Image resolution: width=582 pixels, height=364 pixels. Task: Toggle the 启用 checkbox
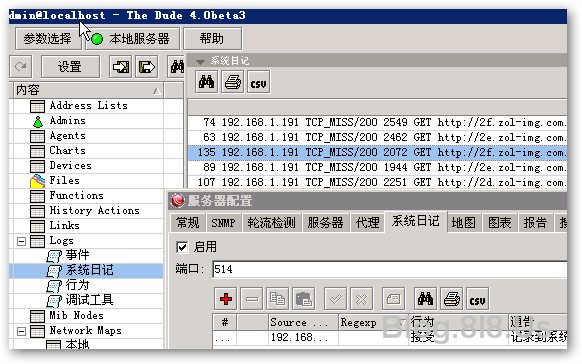[182, 247]
